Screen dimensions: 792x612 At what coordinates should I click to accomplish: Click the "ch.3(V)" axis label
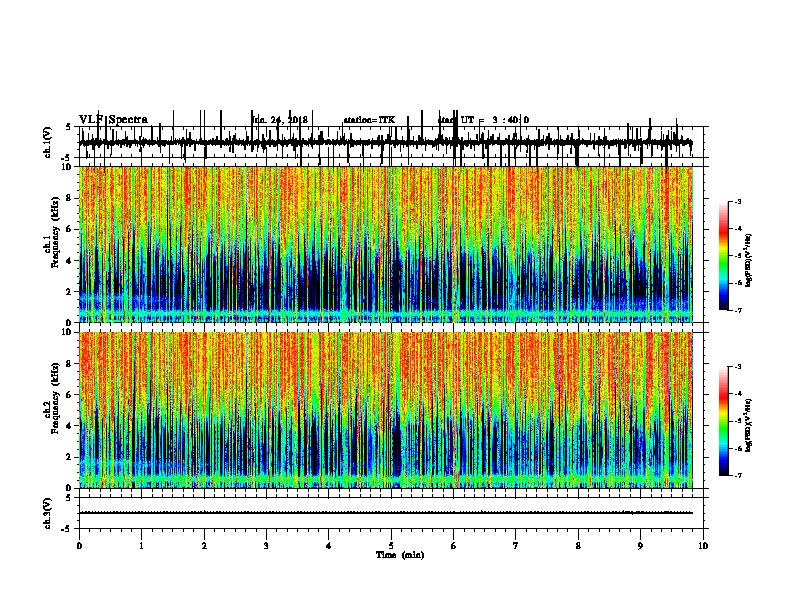click(x=48, y=513)
